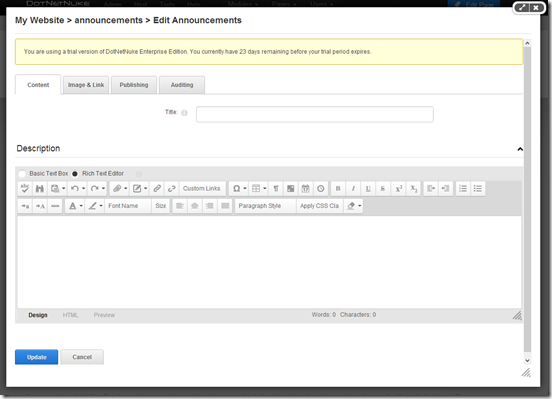Remove link with the unlink icon

pyautogui.click(x=172, y=188)
